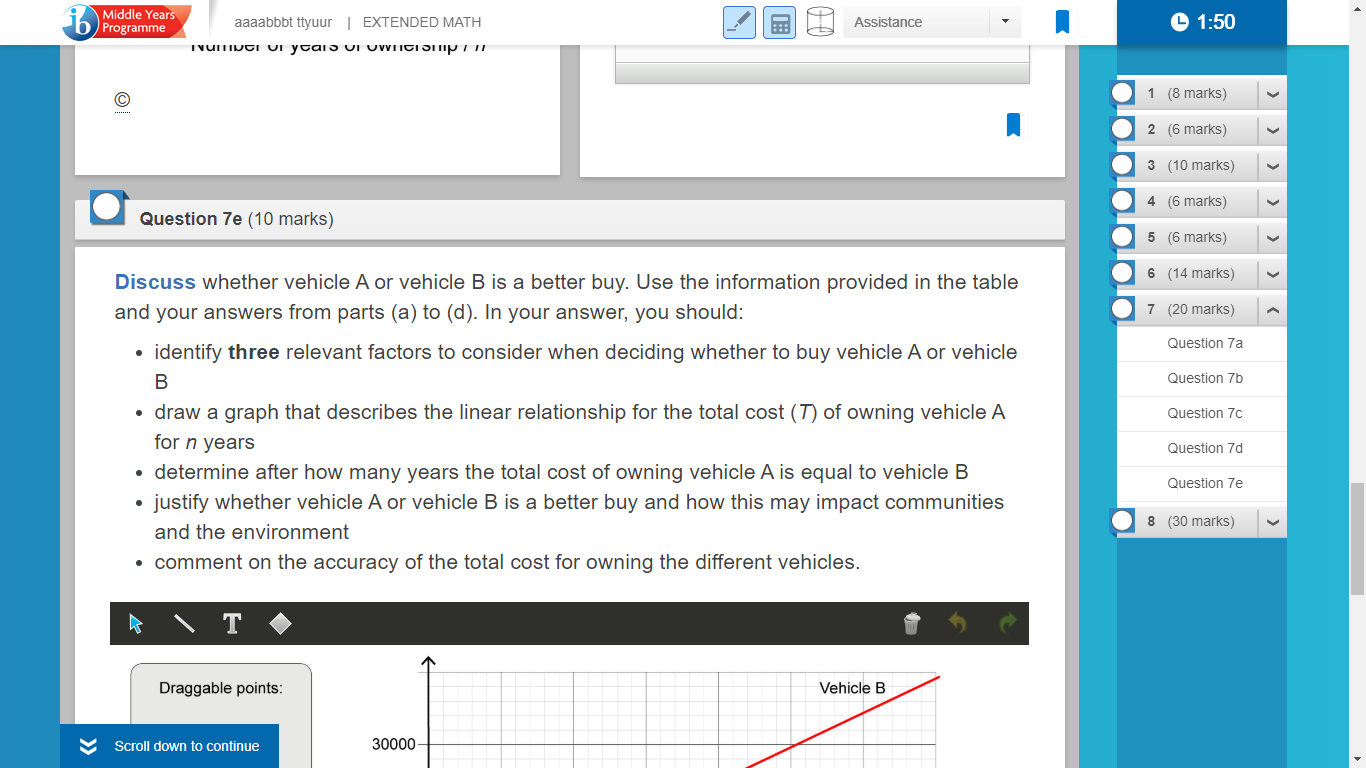This screenshot has height=768, width=1366.
Task: Click the 30000 axis label
Action: click(393, 745)
